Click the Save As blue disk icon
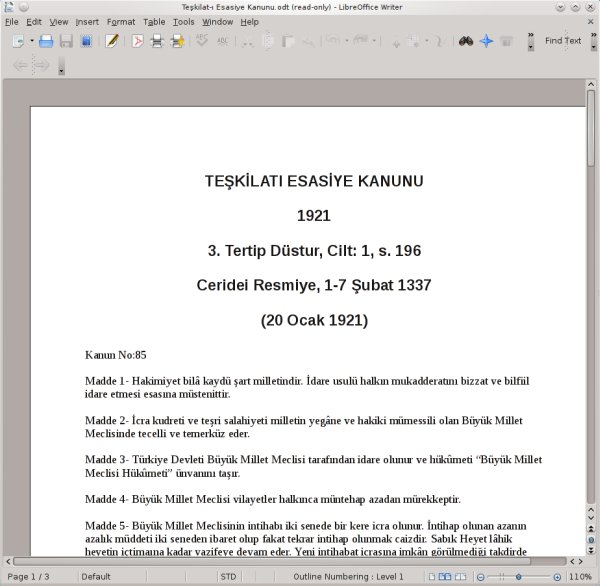 pyautogui.click(x=86, y=41)
